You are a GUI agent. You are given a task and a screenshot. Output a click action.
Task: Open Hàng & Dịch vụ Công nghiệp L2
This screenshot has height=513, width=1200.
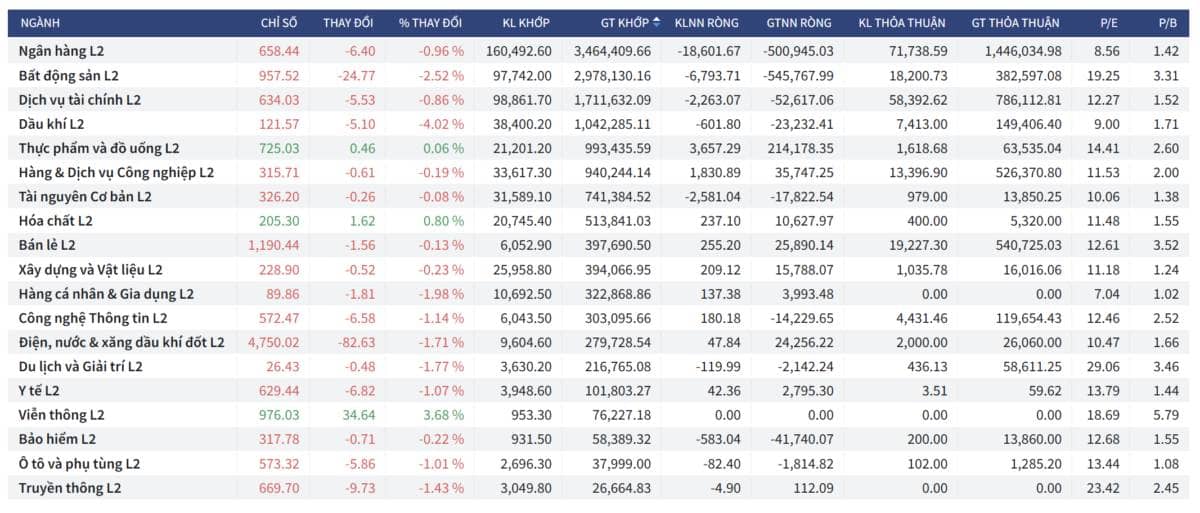click(117, 172)
